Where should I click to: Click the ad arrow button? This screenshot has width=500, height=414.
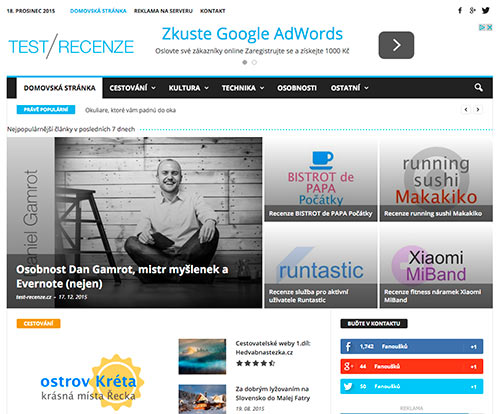(x=396, y=45)
